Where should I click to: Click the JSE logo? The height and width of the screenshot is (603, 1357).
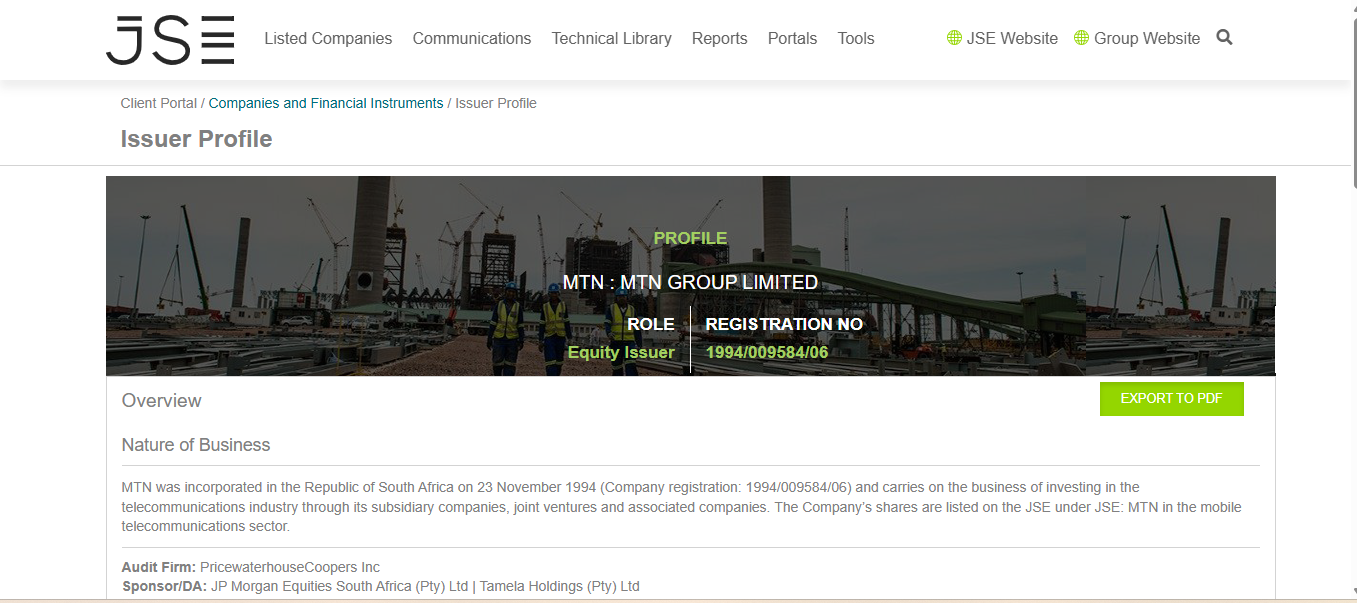(170, 40)
